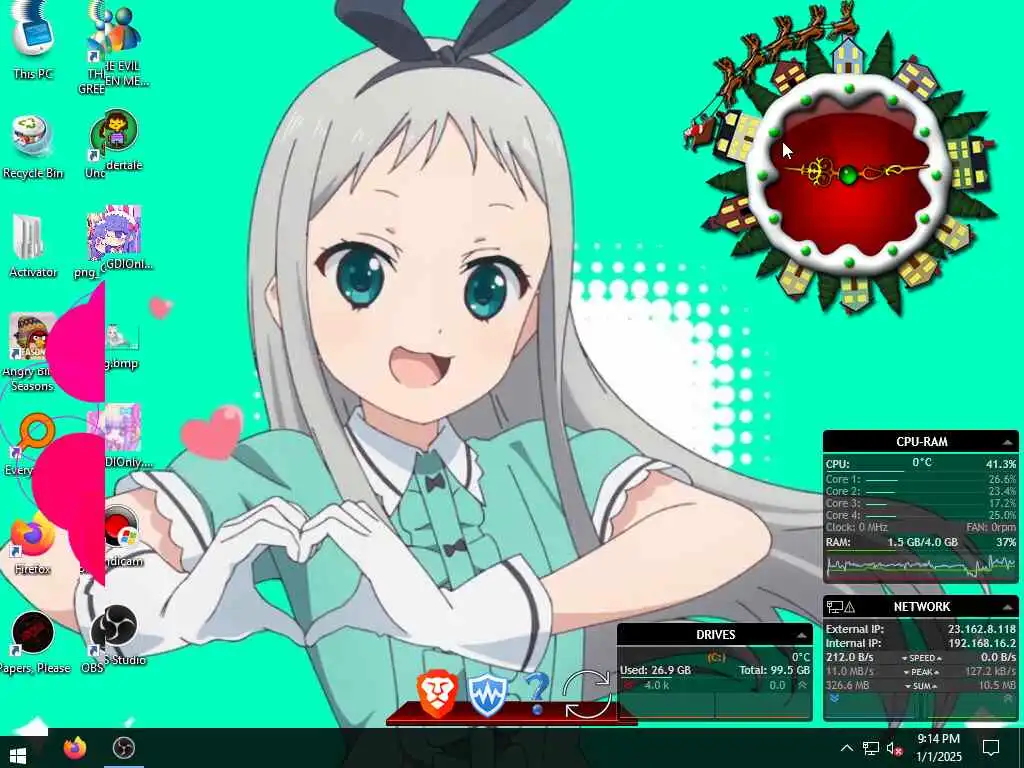Click the warning triangle in NETWORK widget
Screen dimensions: 1024x768
pos(850,607)
